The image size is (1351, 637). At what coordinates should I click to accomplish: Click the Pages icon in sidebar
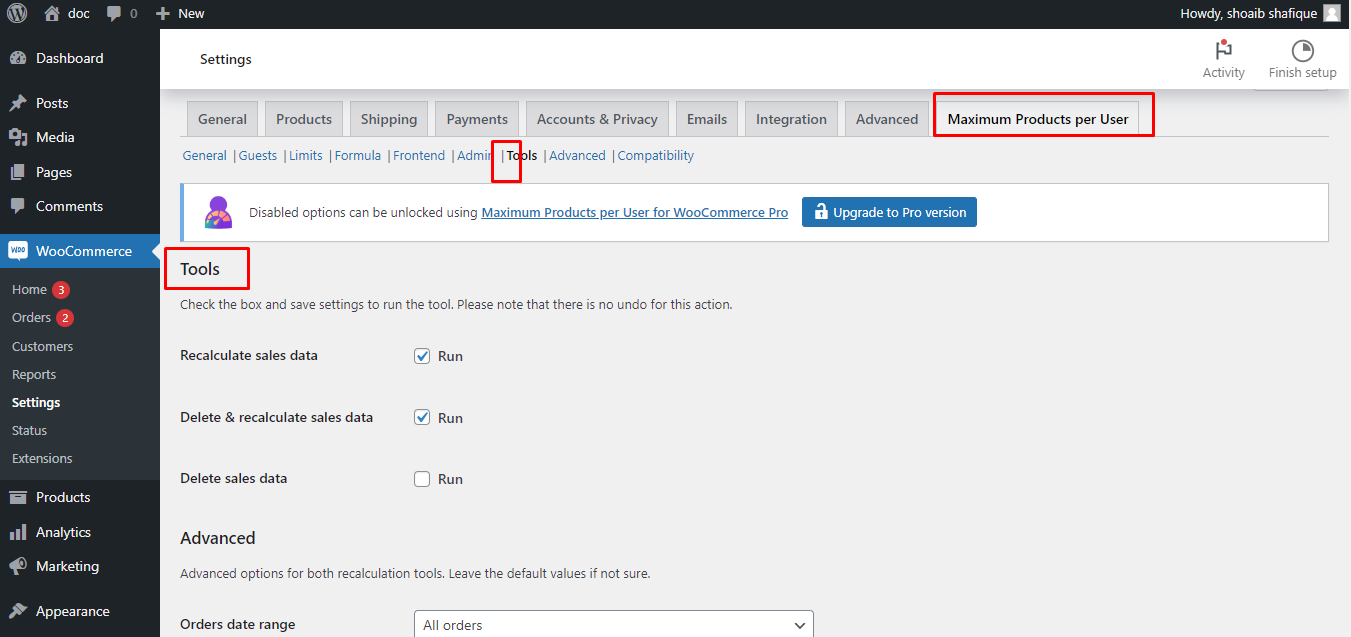pos(18,172)
